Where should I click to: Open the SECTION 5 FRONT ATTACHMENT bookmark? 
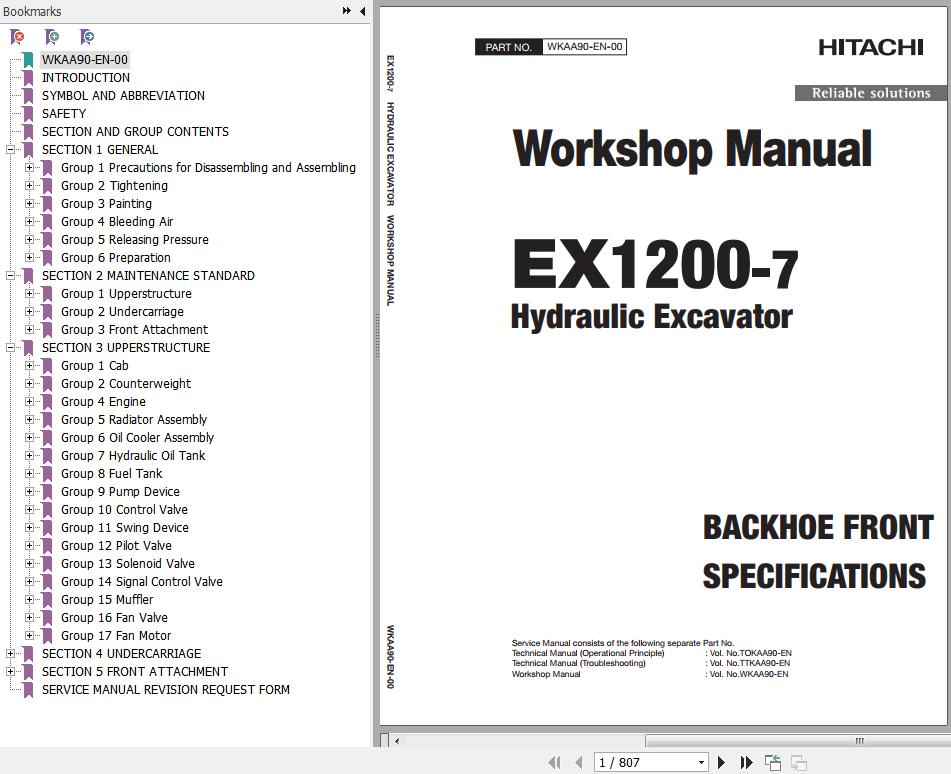click(x=135, y=672)
